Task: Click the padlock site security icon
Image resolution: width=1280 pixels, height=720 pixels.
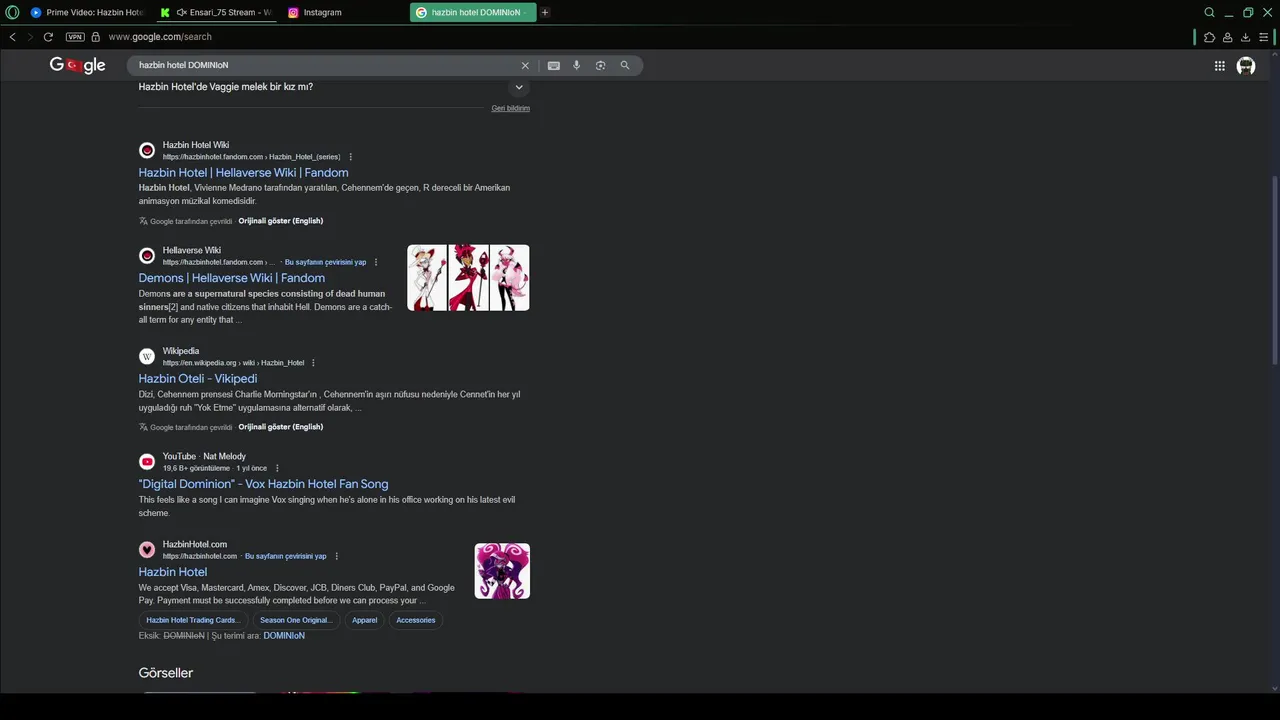Action: [96, 37]
